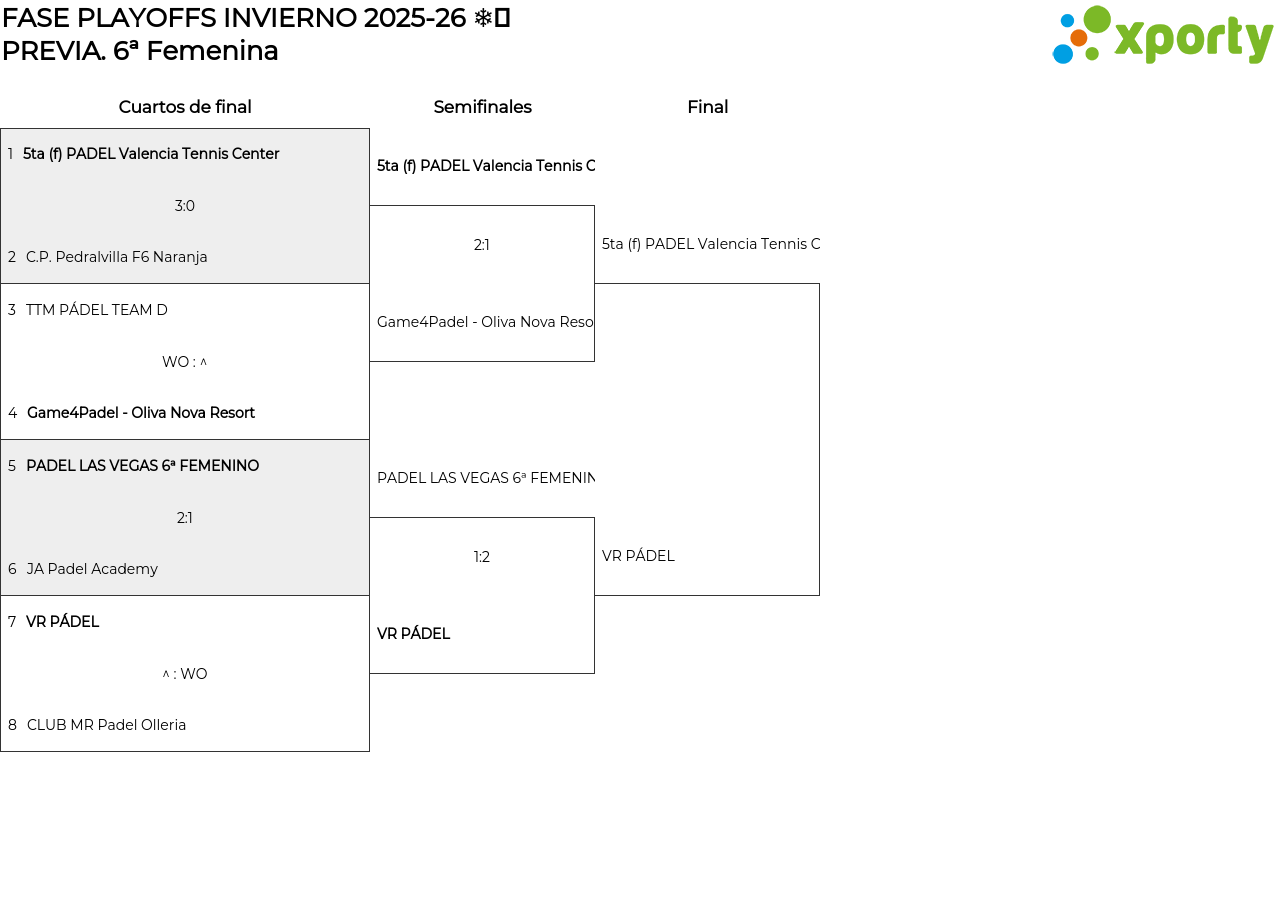This screenshot has height=916, width=1280.
Task: Open the walkover result above CLUB MR Padel Olleria
Action: pos(185,674)
